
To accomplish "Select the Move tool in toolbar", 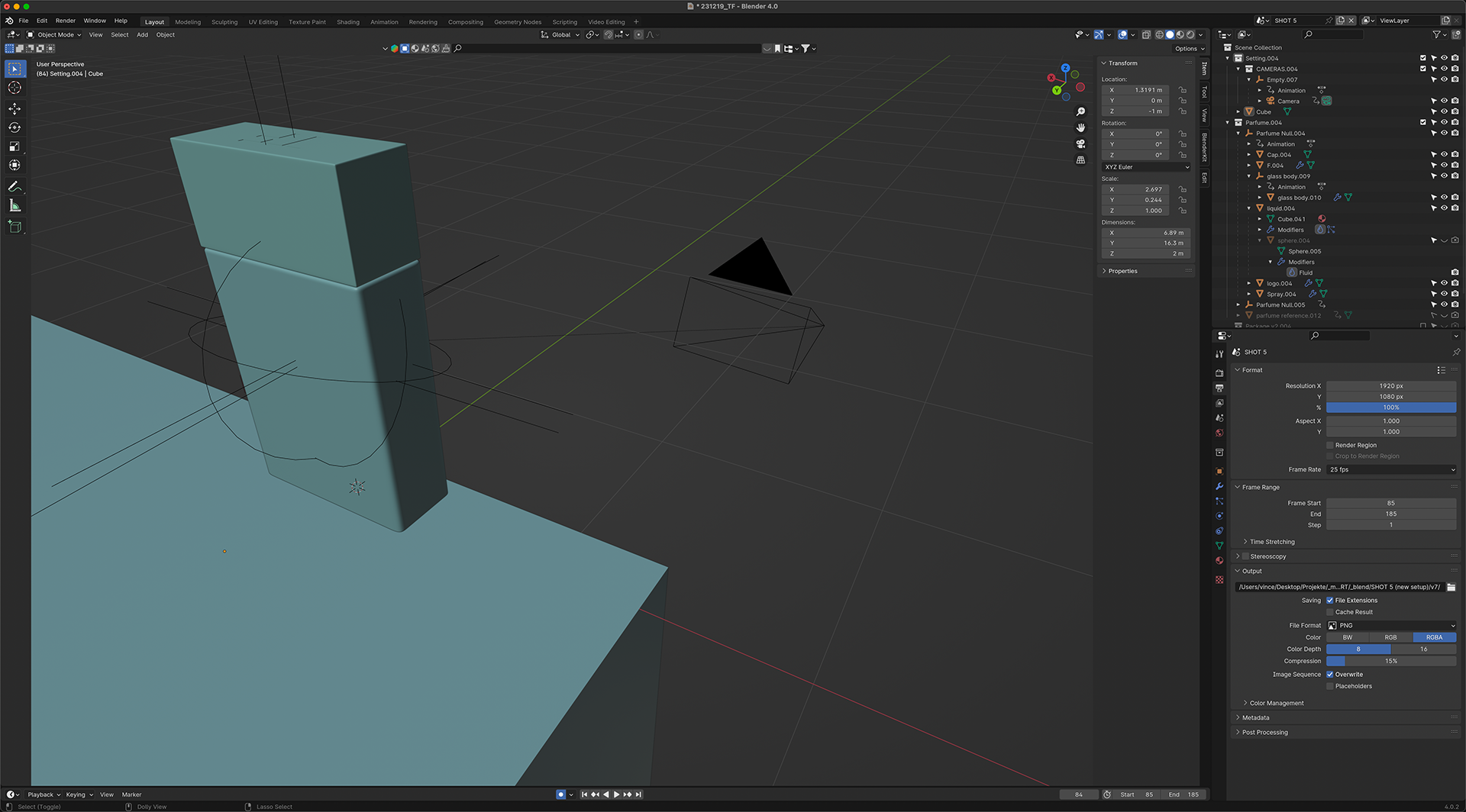I will [x=15, y=108].
